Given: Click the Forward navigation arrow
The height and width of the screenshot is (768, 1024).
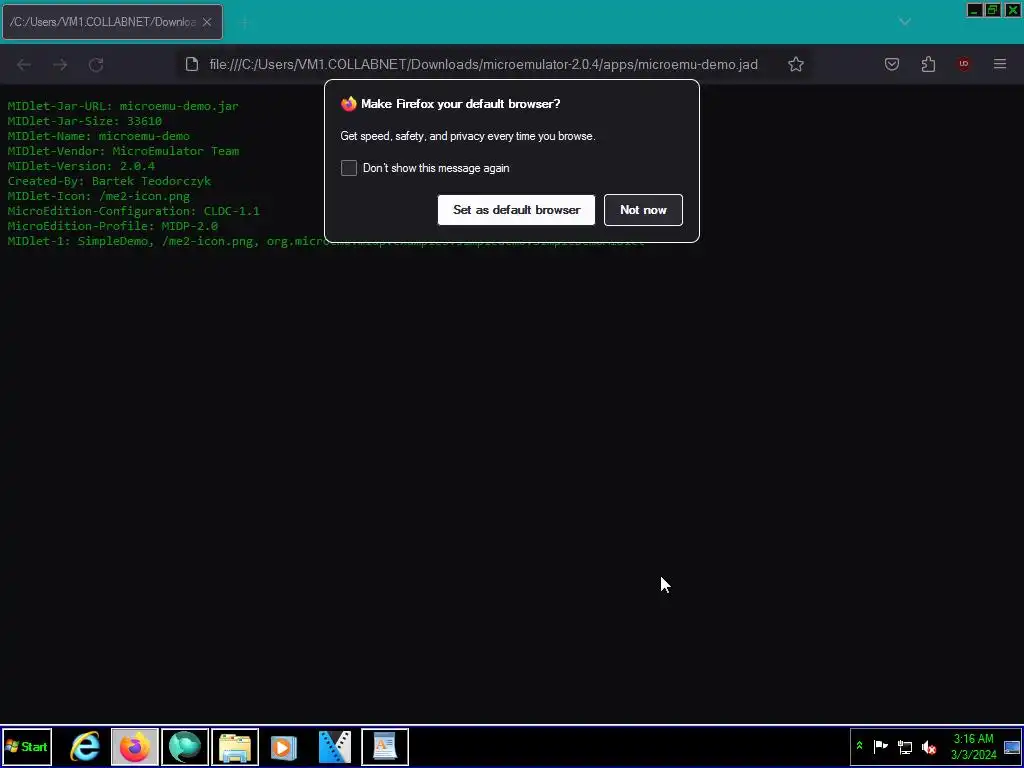Looking at the screenshot, I should pos(60,65).
